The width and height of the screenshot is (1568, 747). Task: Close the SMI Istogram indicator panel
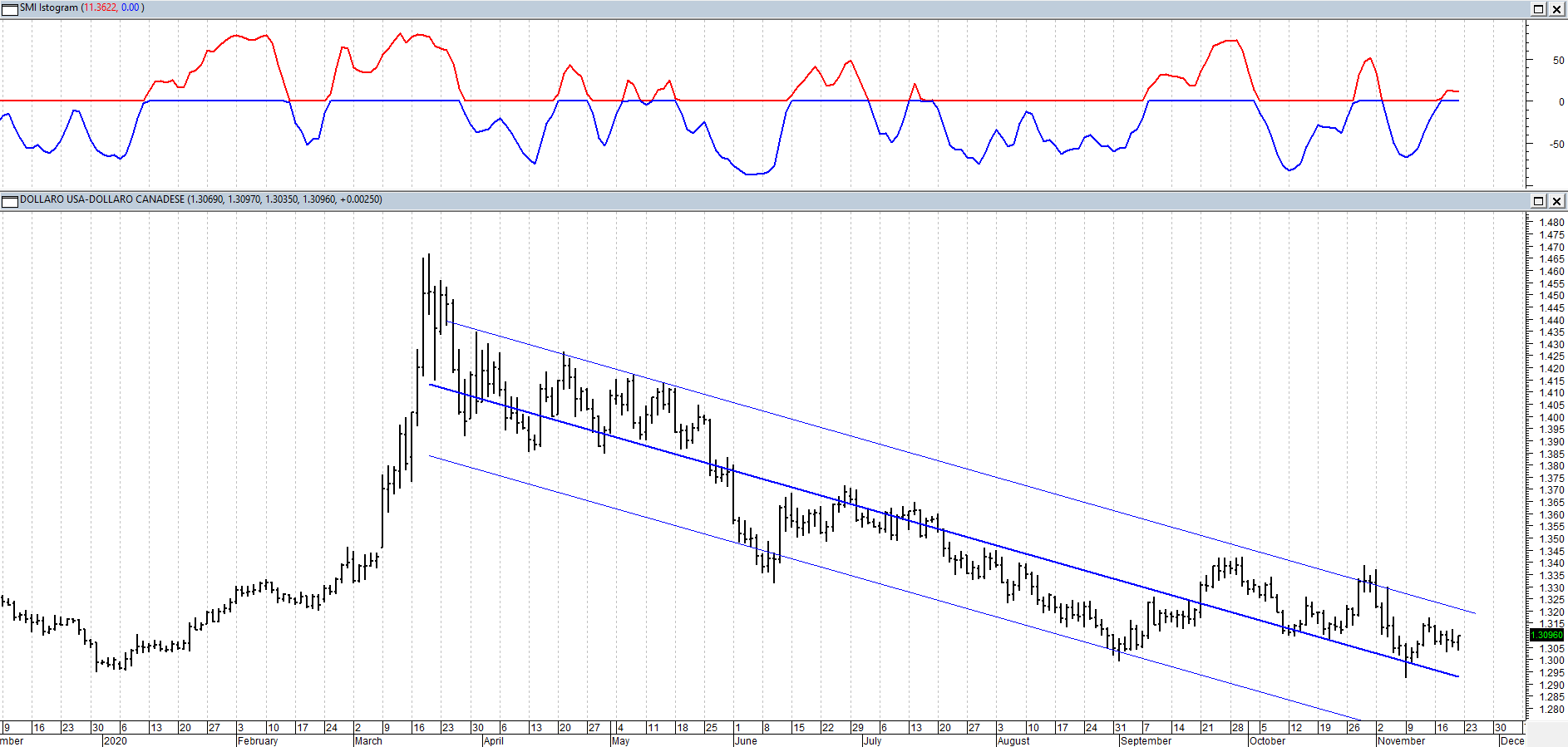click(1556, 9)
